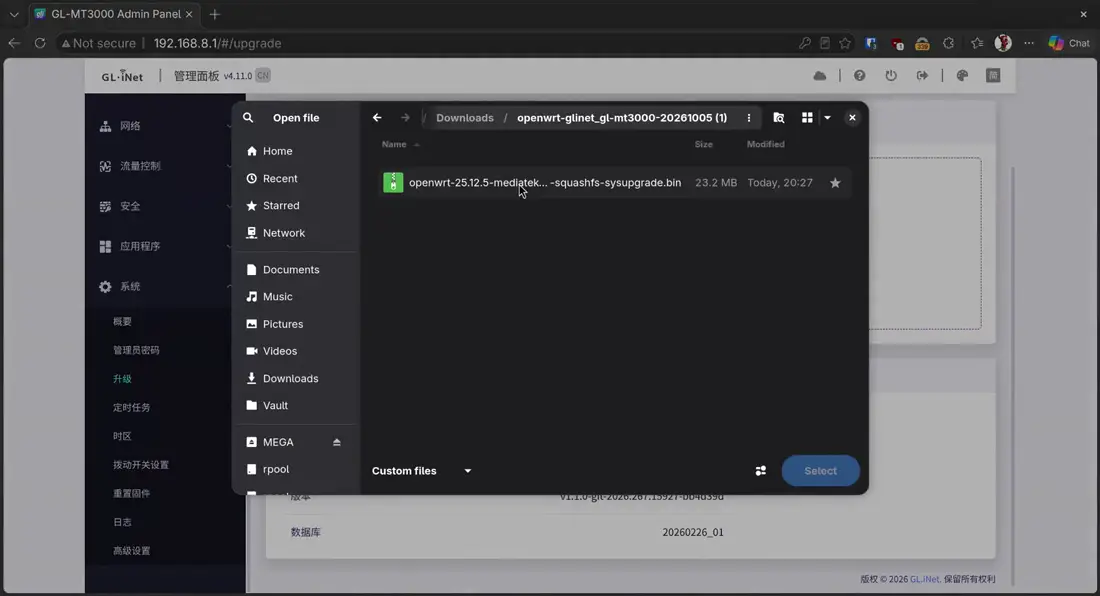Collapse the 系统 sidebar section
Viewport: 1100px width, 596px height.
(165, 287)
